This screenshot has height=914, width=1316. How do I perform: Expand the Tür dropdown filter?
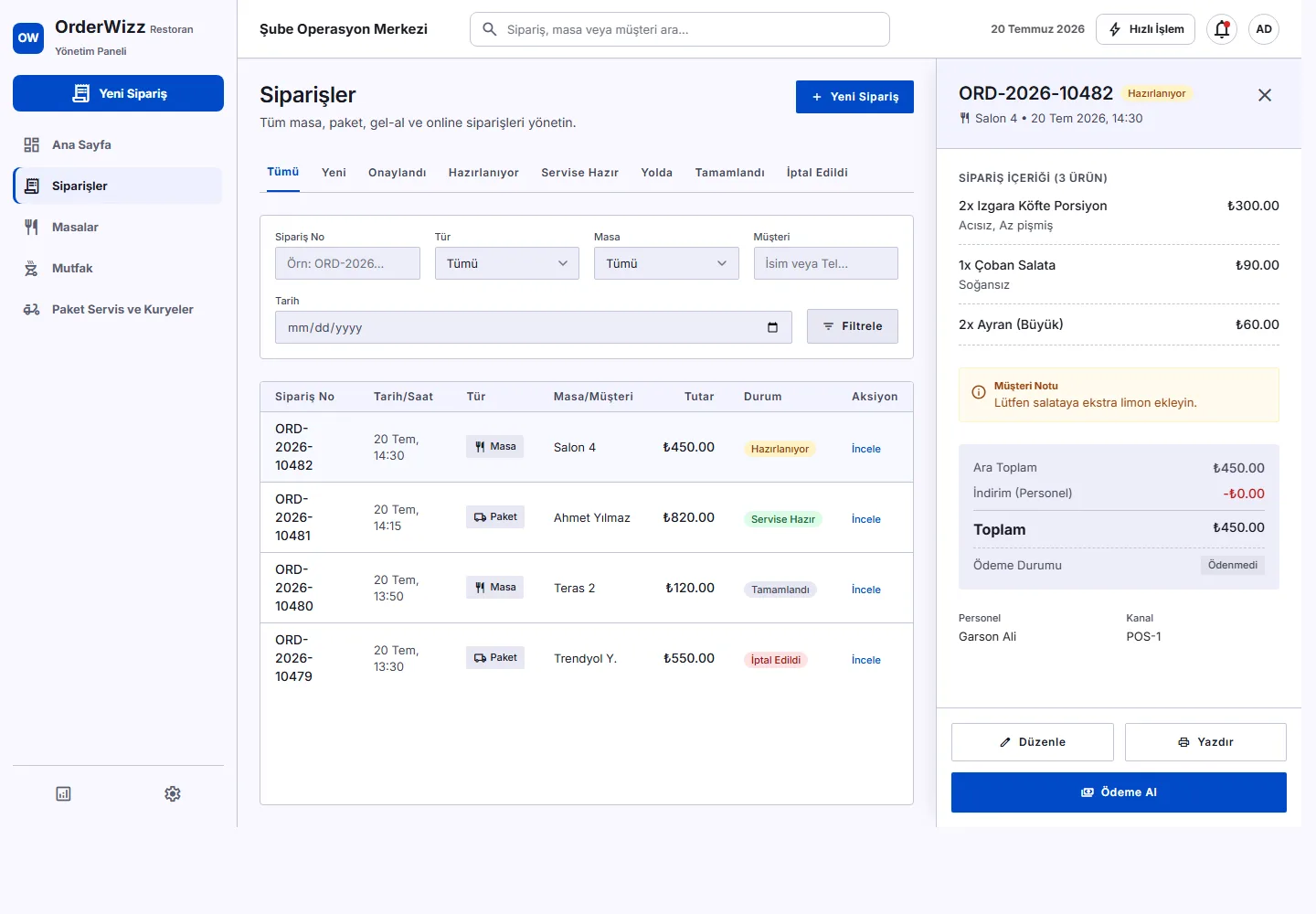click(506, 263)
